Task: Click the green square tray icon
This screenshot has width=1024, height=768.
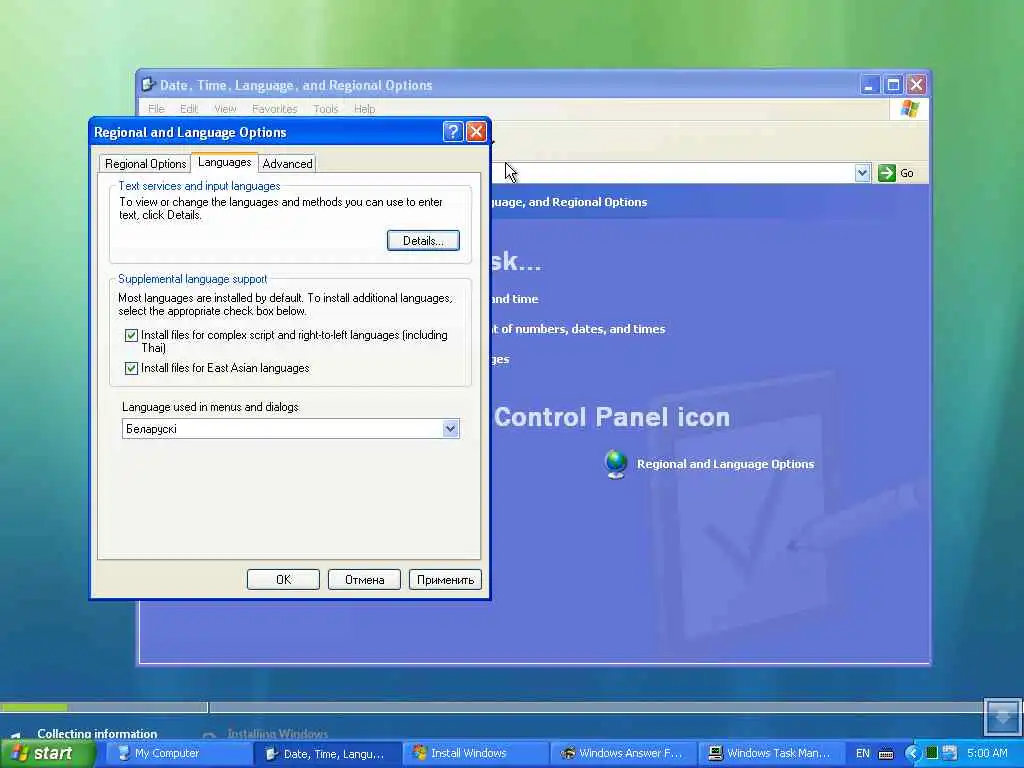Action: tap(932, 754)
